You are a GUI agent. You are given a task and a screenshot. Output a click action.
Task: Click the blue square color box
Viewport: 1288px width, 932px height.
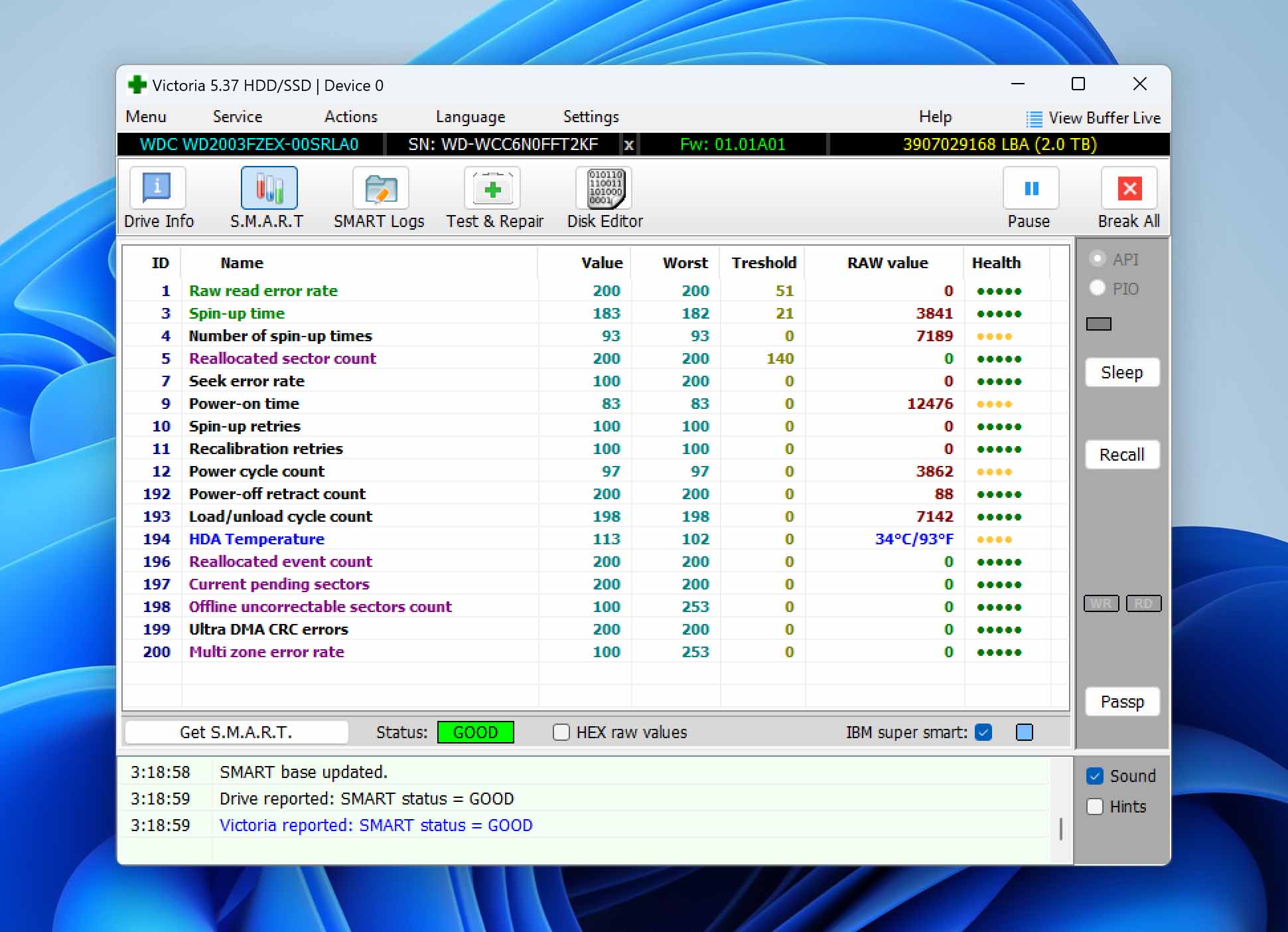pyautogui.click(x=1025, y=732)
